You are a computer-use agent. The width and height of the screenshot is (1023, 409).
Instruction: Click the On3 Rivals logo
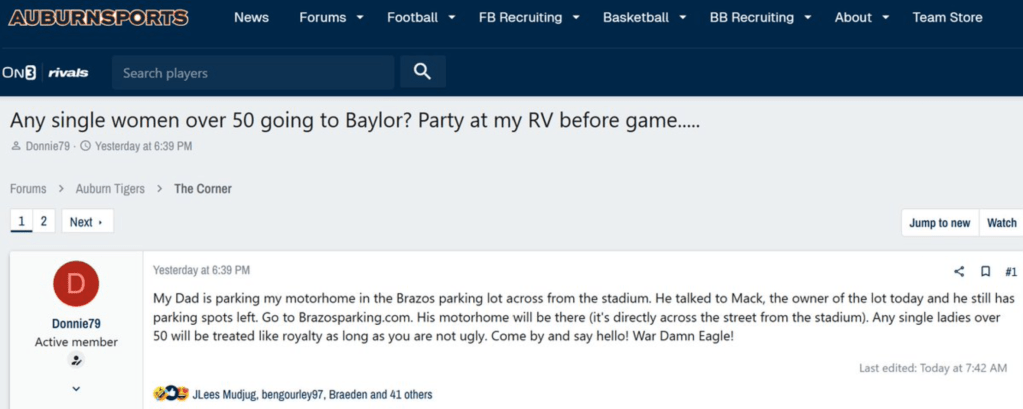pyautogui.click(x=45, y=72)
